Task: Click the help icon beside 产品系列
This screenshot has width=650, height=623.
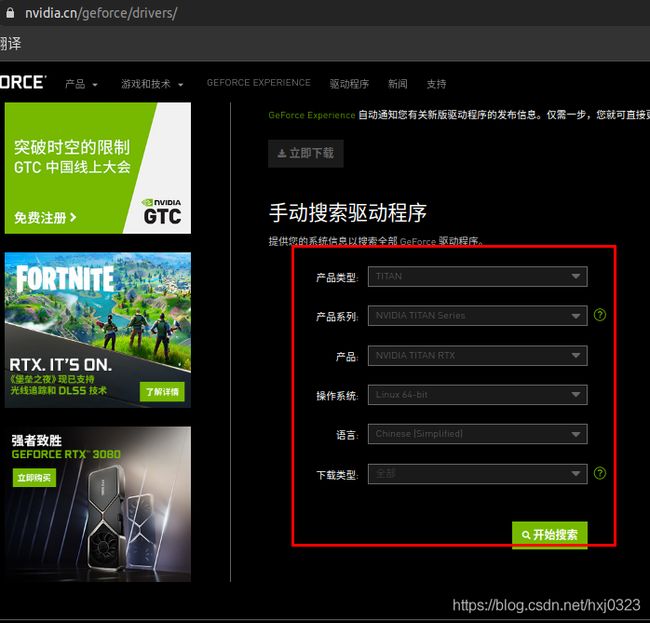Action: point(599,315)
